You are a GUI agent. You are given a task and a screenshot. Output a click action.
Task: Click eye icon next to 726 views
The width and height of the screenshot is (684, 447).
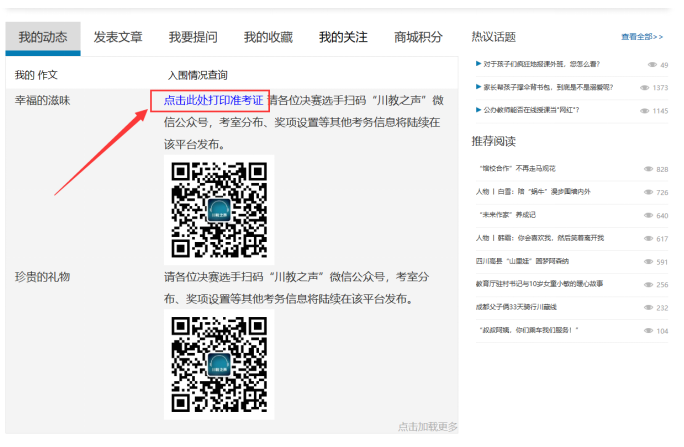[x=649, y=192]
